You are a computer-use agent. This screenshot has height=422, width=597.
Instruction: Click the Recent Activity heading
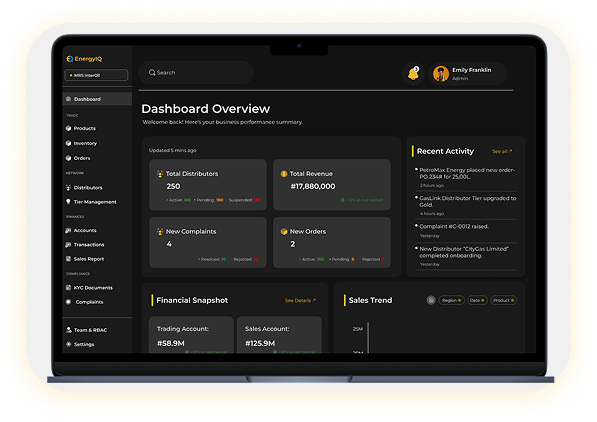click(x=445, y=151)
